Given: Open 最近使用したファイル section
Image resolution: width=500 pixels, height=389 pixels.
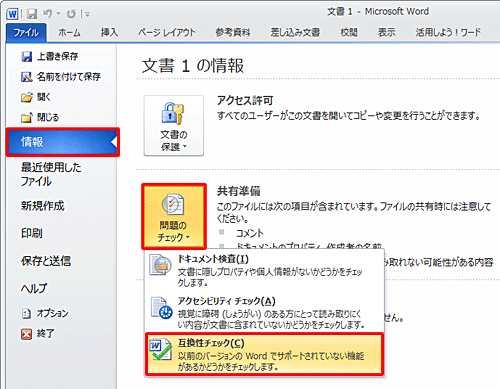Looking at the screenshot, I should pyautogui.click(x=51, y=174).
